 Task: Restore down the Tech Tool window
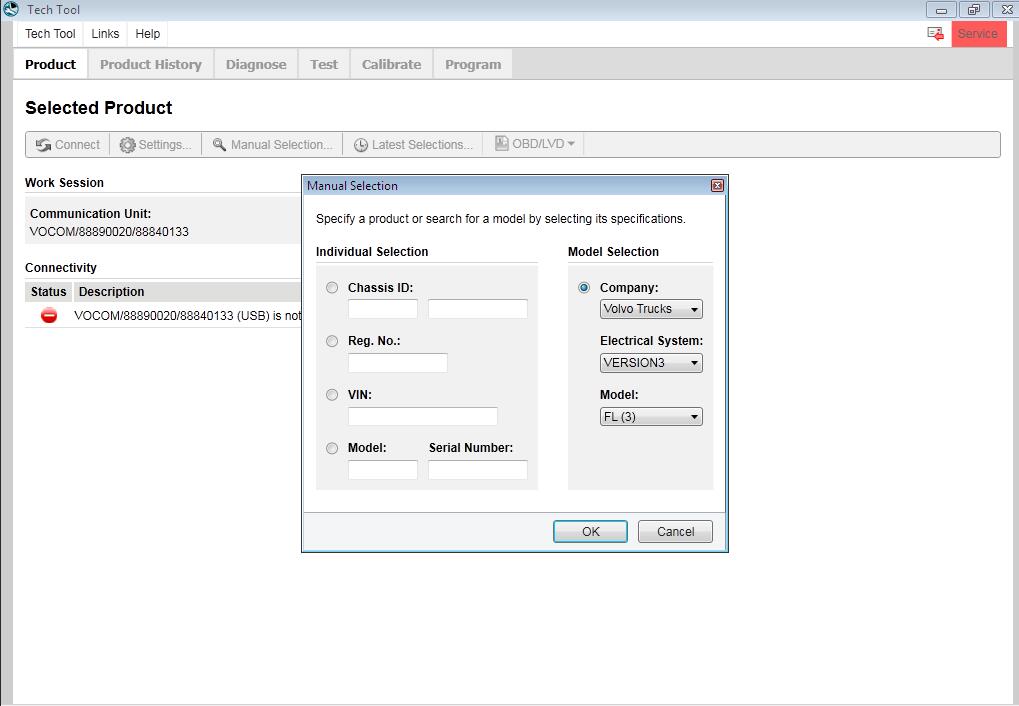pos(974,10)
